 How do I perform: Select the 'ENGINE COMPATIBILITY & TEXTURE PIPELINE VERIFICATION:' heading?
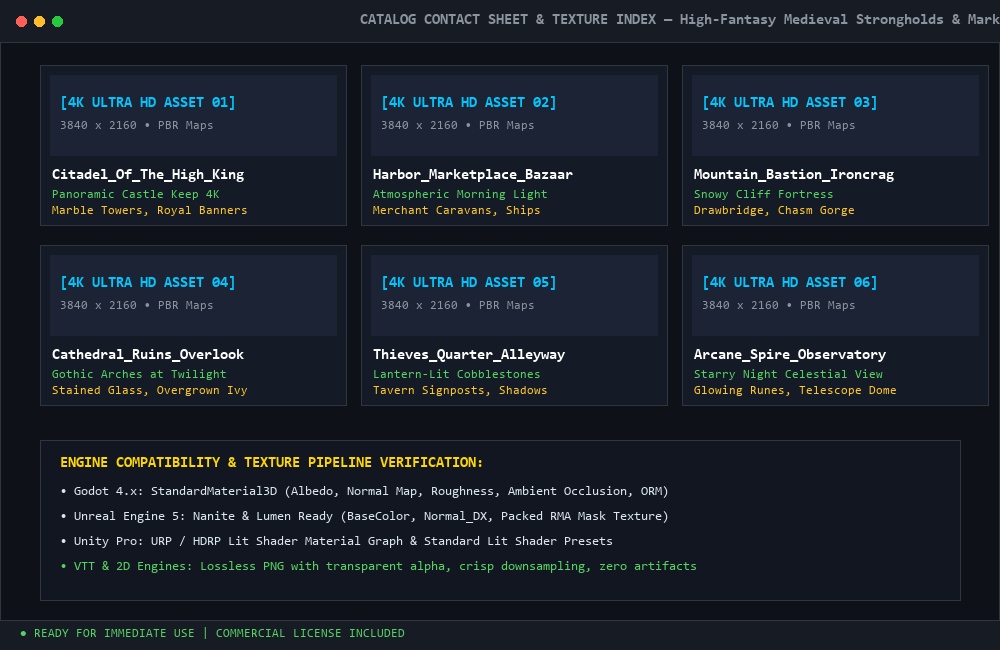coord(272,462)
